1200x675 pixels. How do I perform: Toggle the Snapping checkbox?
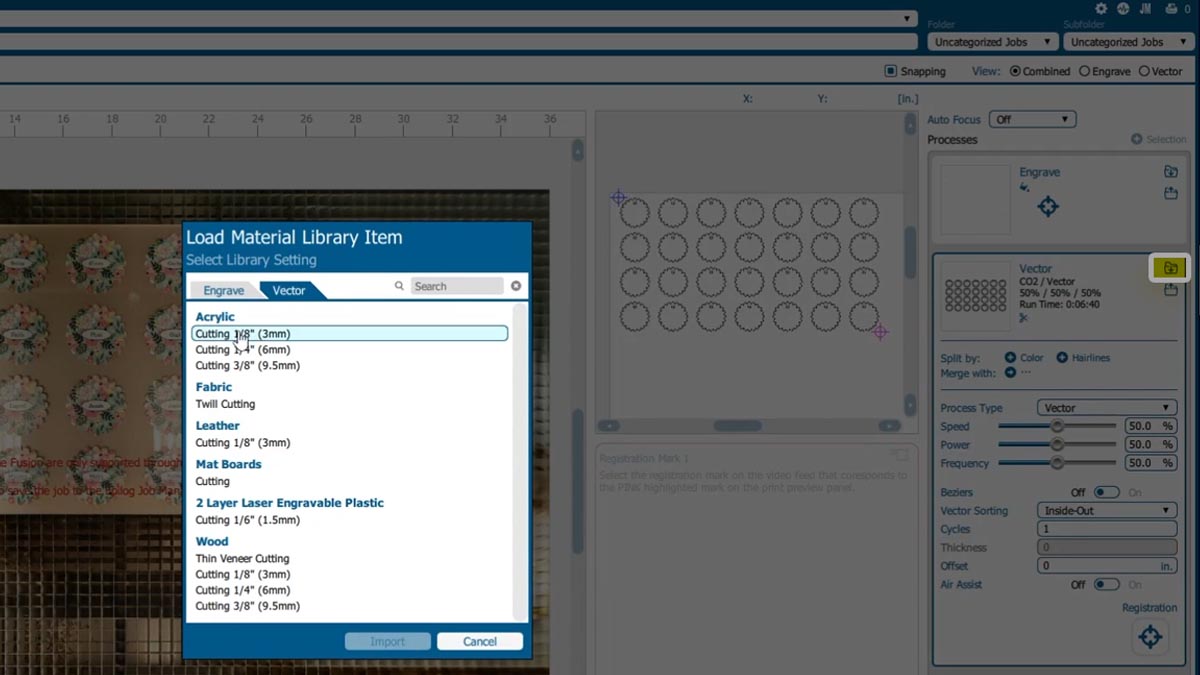coord(891,72)
